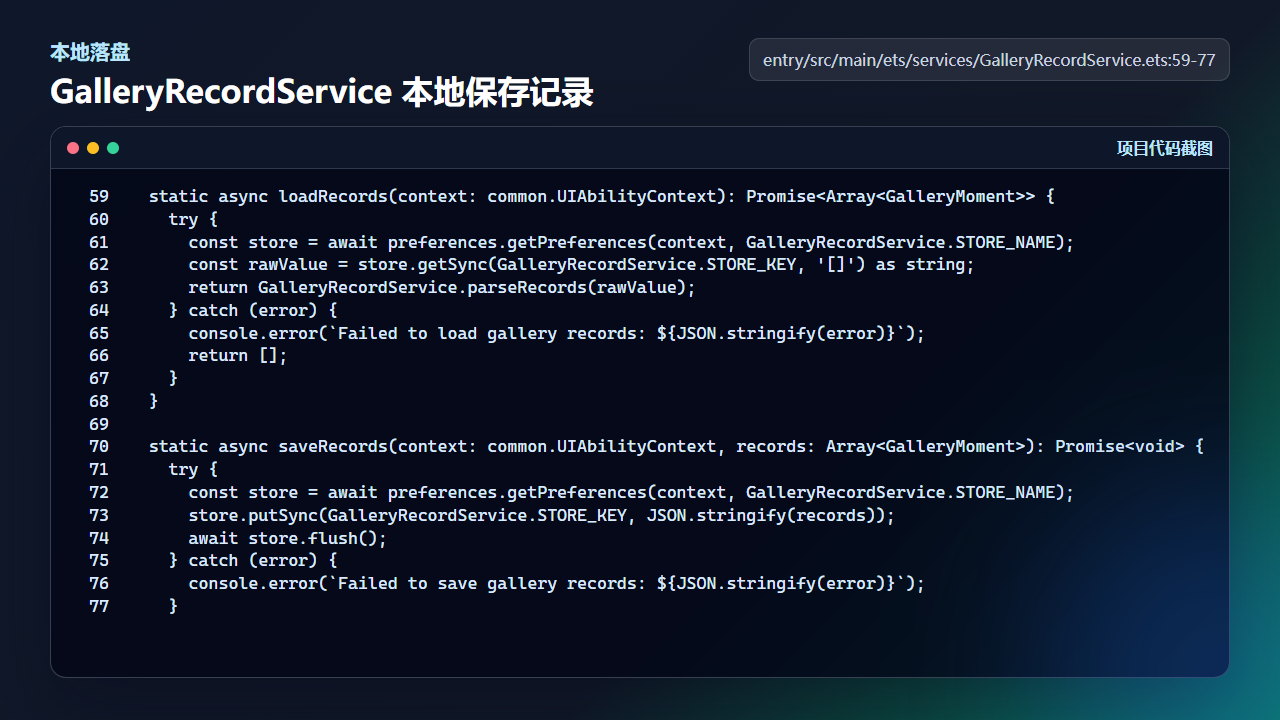Click line number 71
This screenshot has height=720, width=1280.
click(99, 469)
